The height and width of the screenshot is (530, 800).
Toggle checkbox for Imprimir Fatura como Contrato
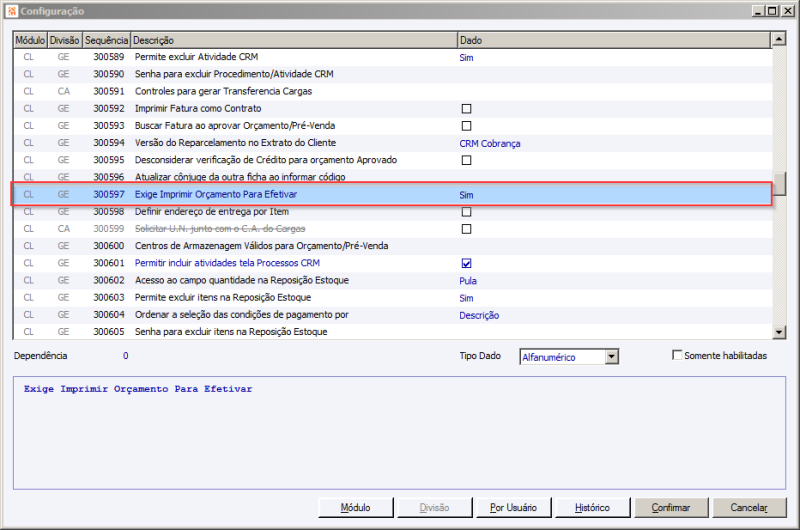[x=466, y=109]
